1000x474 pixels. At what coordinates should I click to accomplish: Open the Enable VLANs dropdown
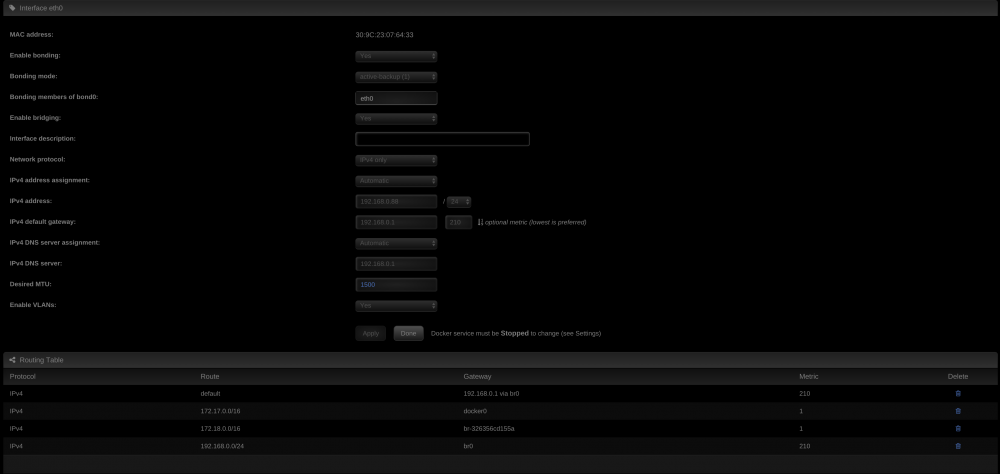click(x=396, y=306)
